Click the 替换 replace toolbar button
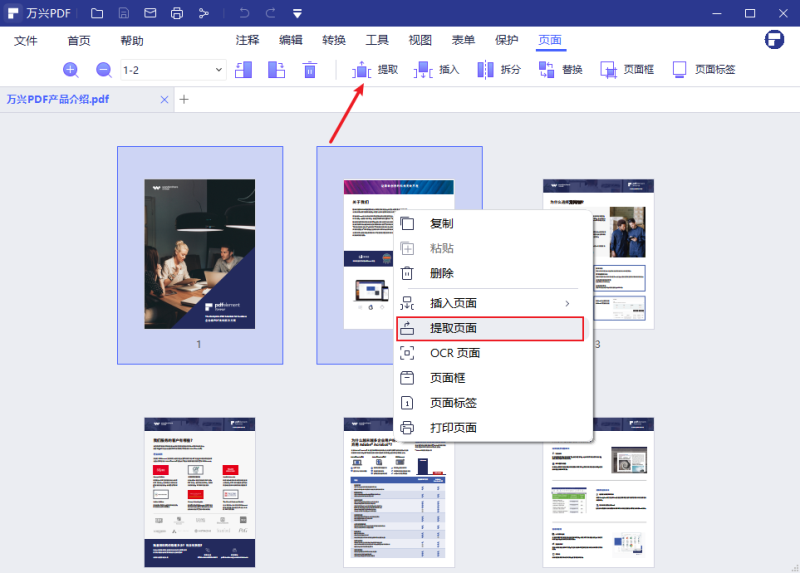The height and width of the screenshot is (573, 800). pyautogui.click(x=560, y=69)
